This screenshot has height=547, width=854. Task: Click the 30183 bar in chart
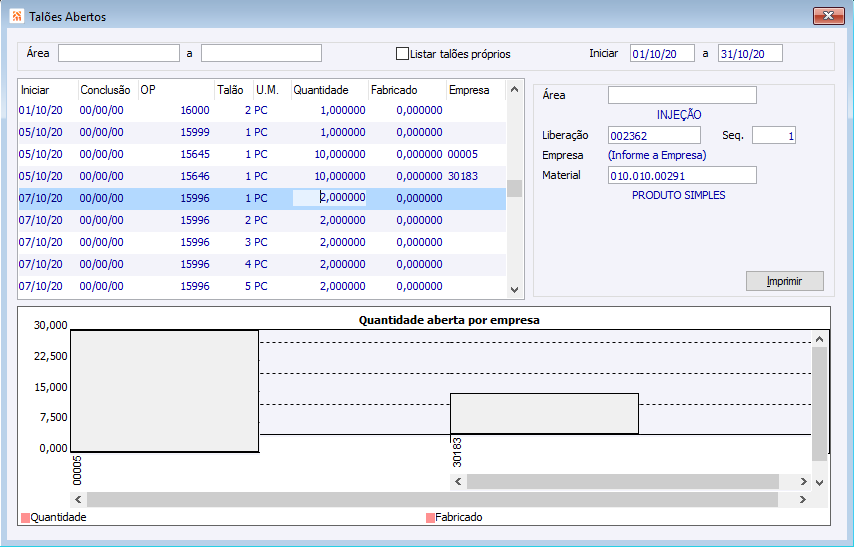coord(545,414)
